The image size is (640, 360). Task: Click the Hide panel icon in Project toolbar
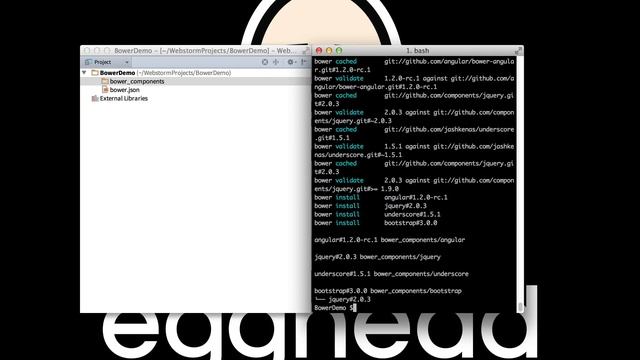[303, 62]
